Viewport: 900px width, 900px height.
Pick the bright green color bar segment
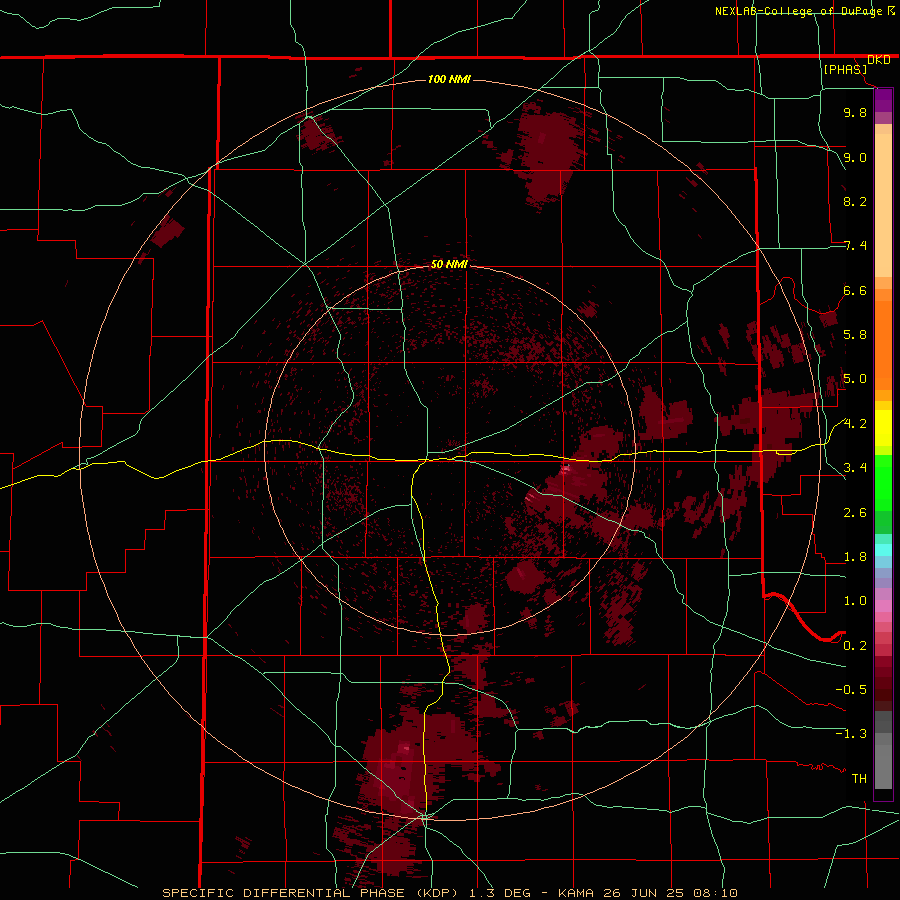pyautogui.click(x=883, y=483)
